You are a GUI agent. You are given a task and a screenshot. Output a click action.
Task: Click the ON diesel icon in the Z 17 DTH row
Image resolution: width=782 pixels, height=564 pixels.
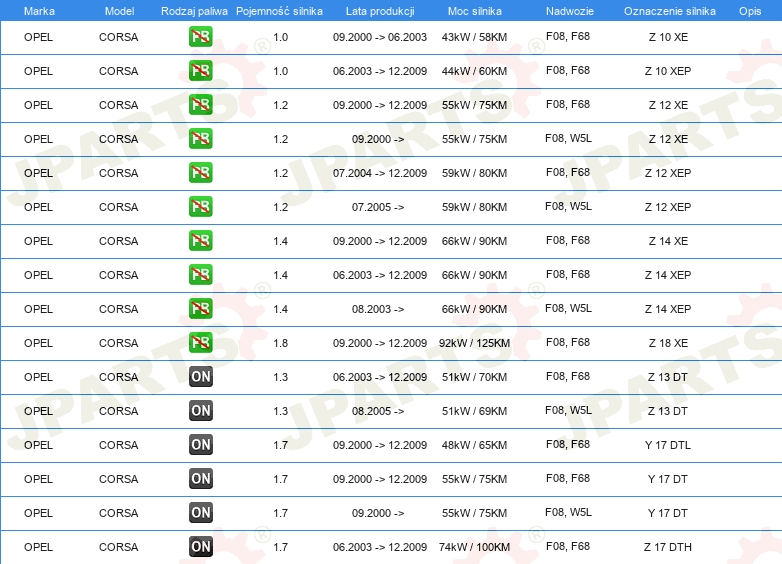pyautogui.click(x=200, y=546)
